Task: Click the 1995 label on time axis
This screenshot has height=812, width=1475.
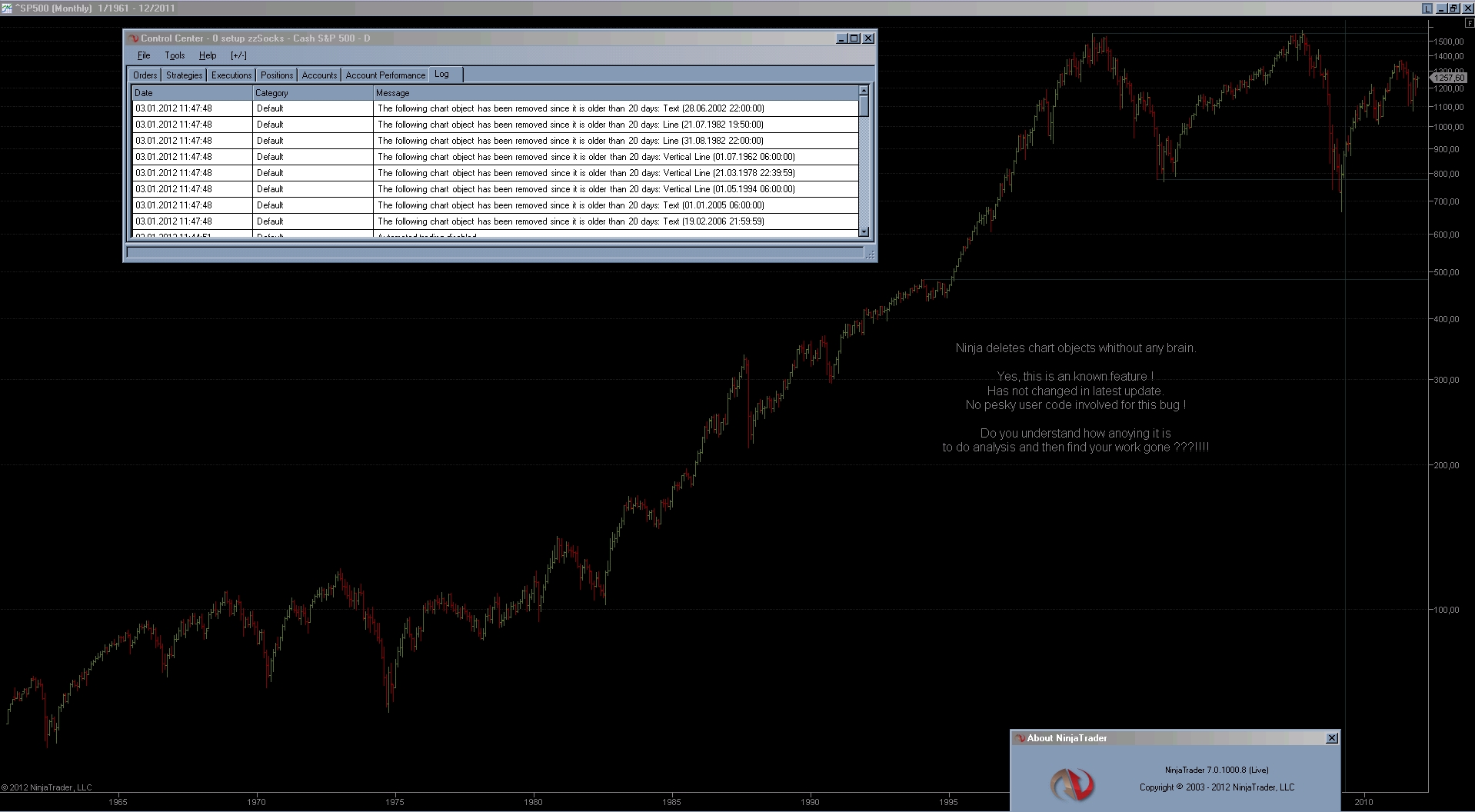Action: tap(948, 802)
